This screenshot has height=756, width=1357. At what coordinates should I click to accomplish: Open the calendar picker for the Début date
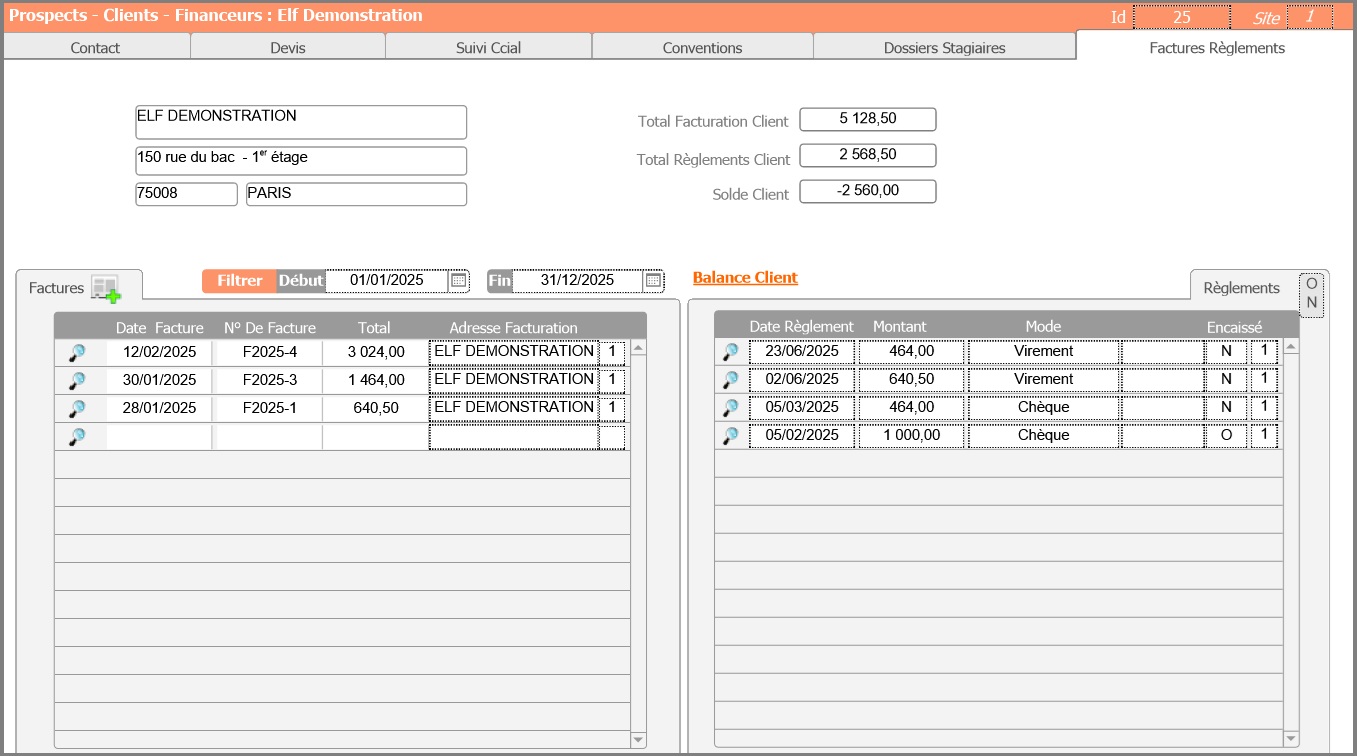[x=458, y=281]
